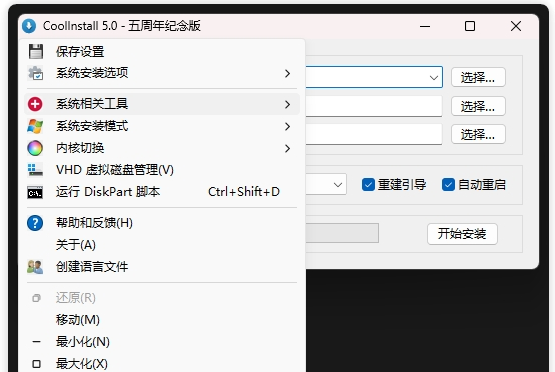Maximize the CoolInstall window

tap(470, 26)
